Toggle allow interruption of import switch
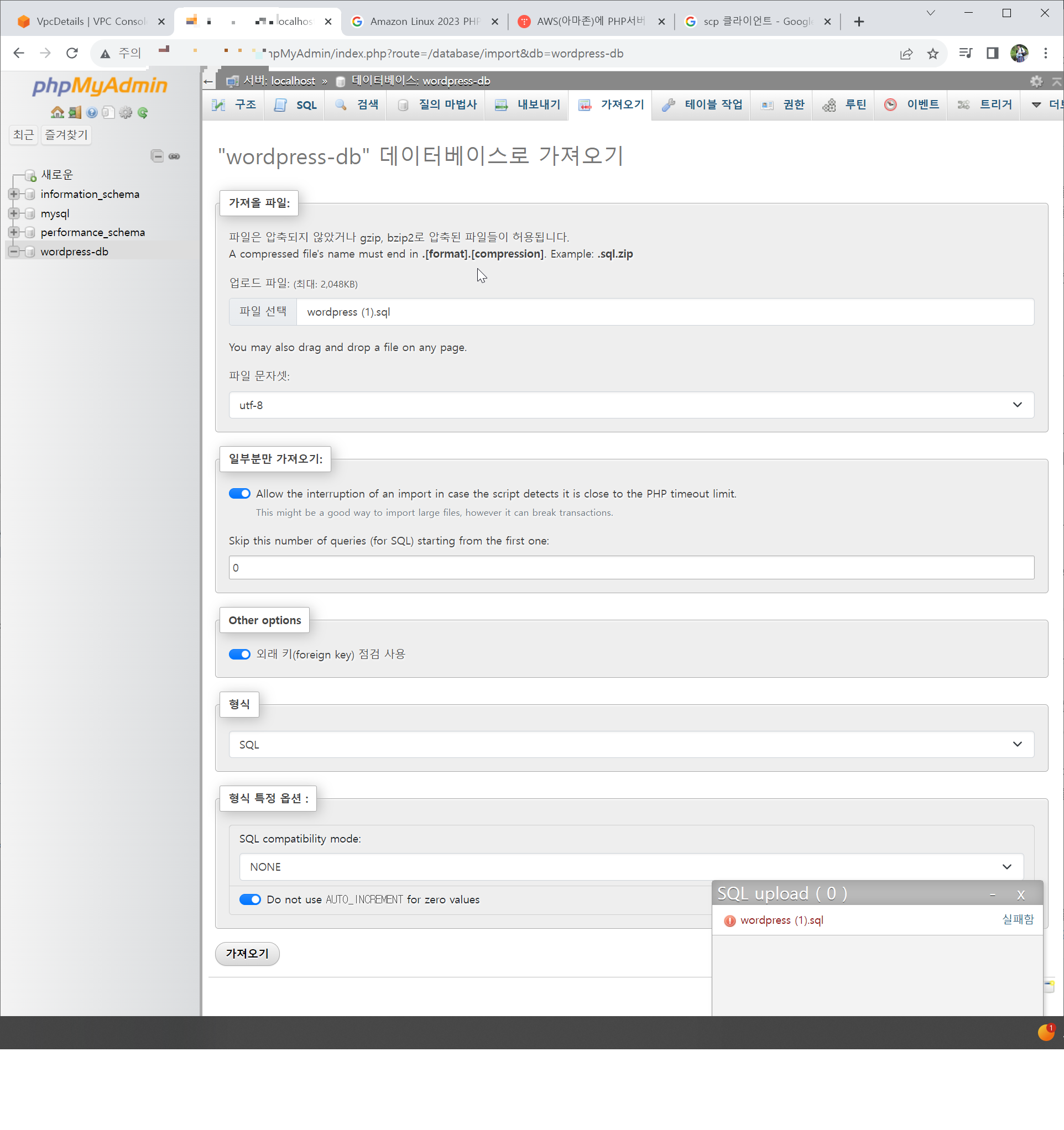This screenshot has height=1130, width=1064. 239,493
